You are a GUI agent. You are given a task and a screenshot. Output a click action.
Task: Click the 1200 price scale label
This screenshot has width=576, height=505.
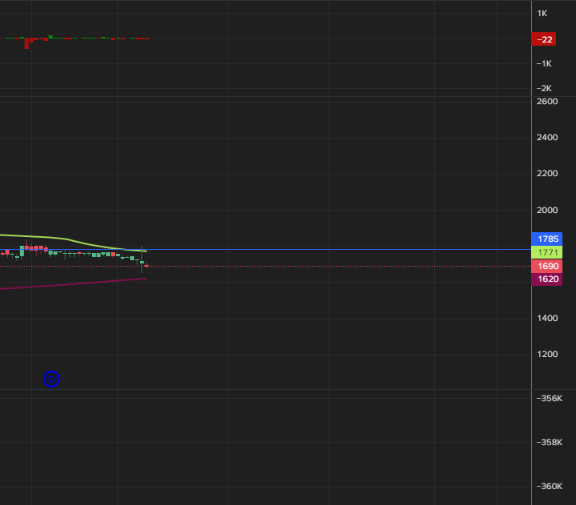pos(547,354)
